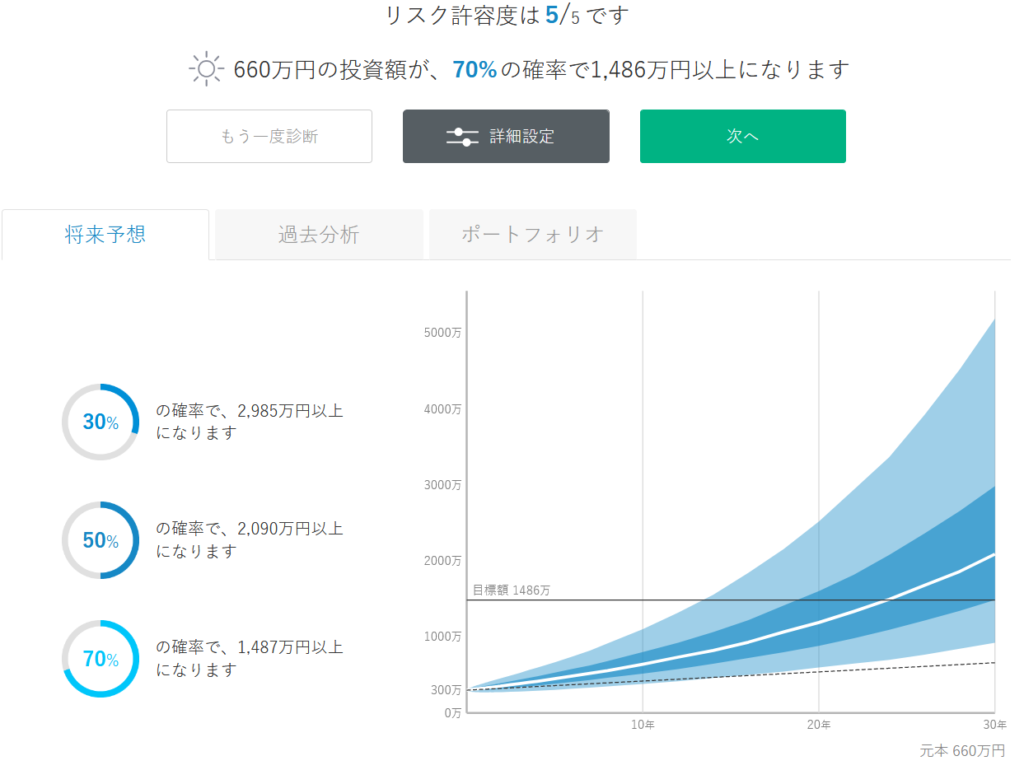Click the 30年 marker on chart axis
This screenshot has width=1024, height=770.
pos(994,724)
